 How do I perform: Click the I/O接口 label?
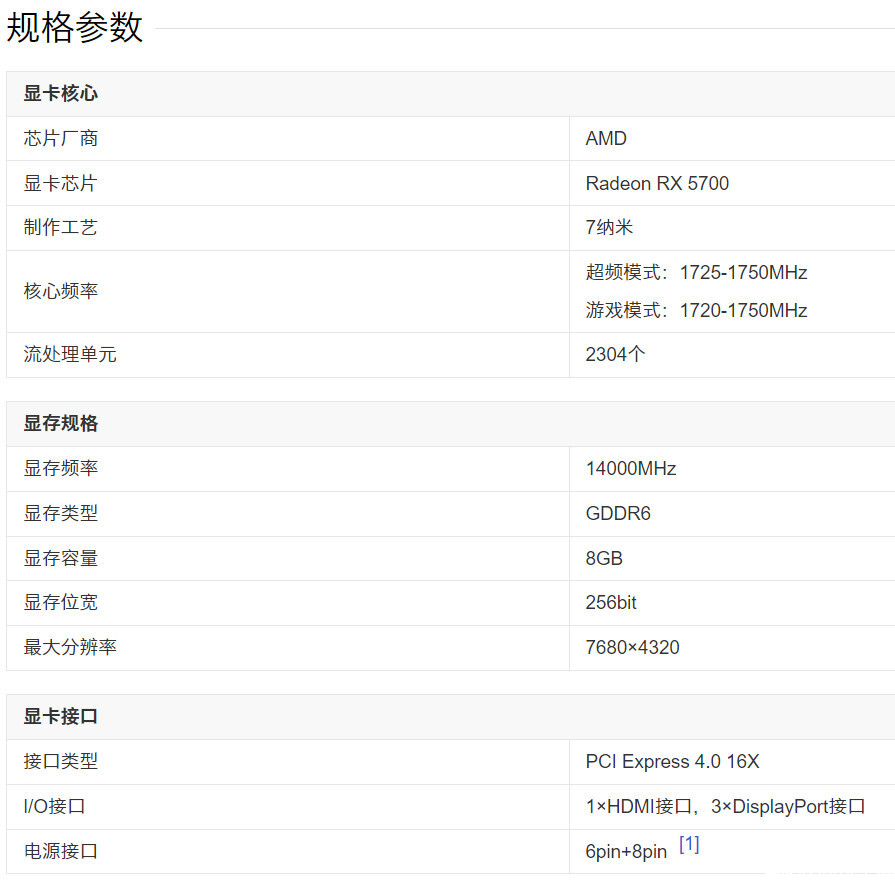(54, 806)
